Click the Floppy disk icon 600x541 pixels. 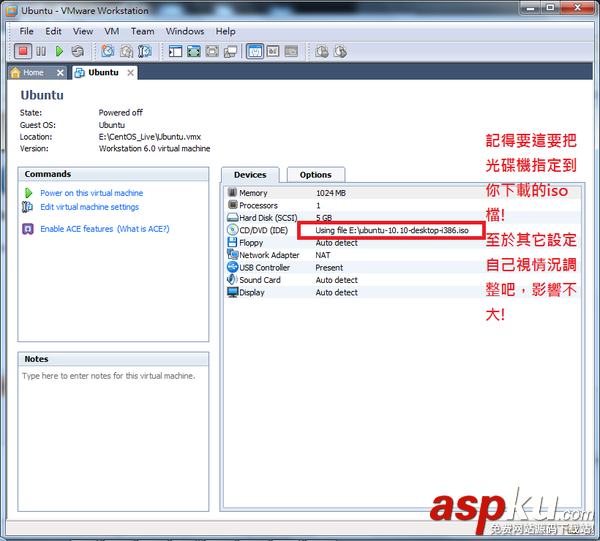232,242
